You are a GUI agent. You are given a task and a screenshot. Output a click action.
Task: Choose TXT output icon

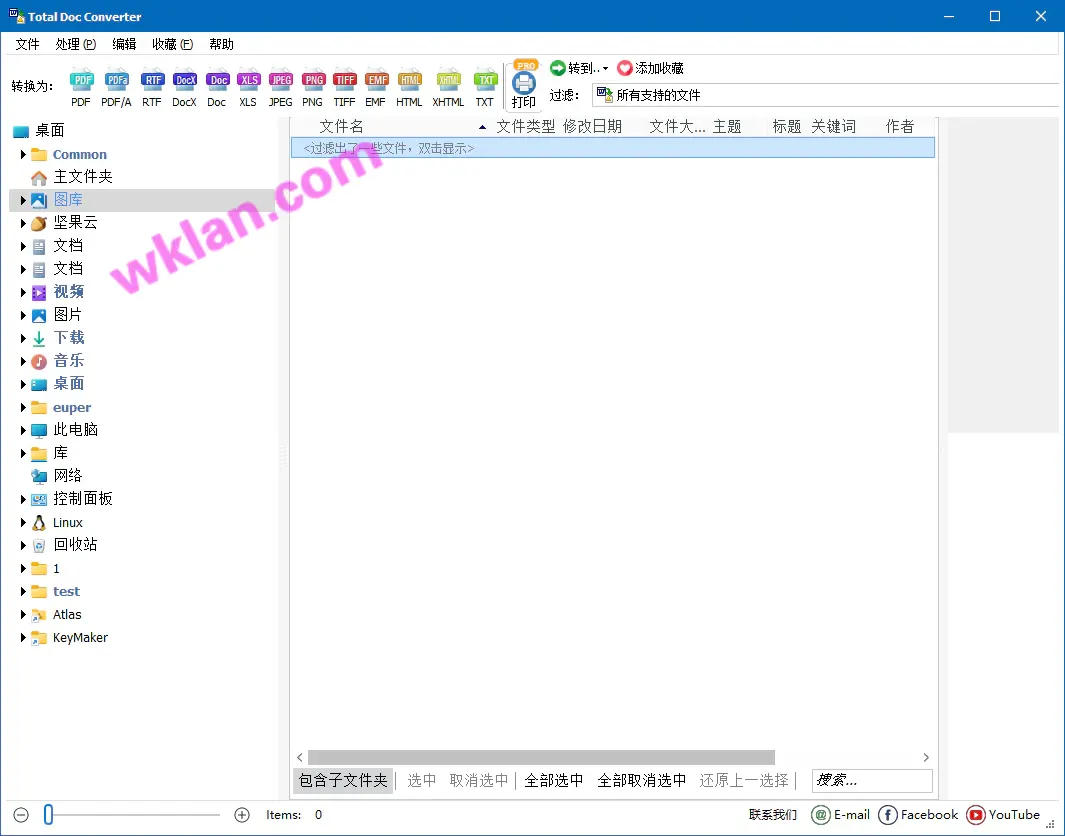click(485, 80)
